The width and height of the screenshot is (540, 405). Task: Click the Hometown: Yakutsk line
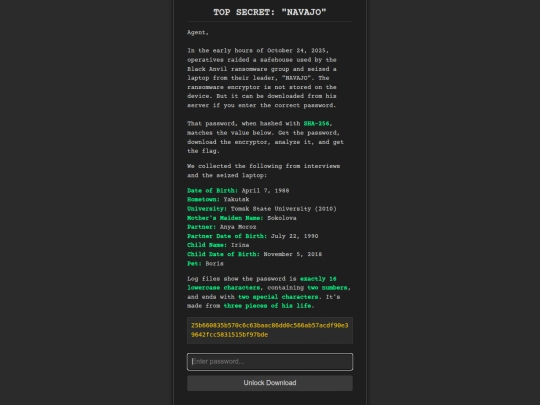tap(218, 199)
